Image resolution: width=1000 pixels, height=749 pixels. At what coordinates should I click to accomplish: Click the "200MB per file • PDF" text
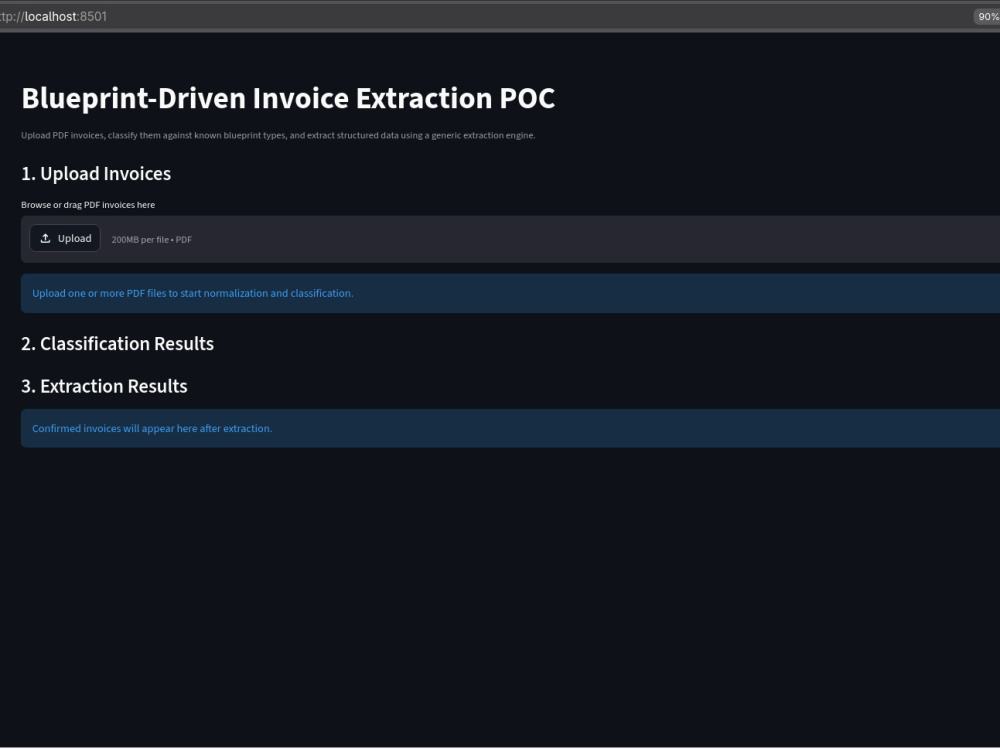pos(152,240)
